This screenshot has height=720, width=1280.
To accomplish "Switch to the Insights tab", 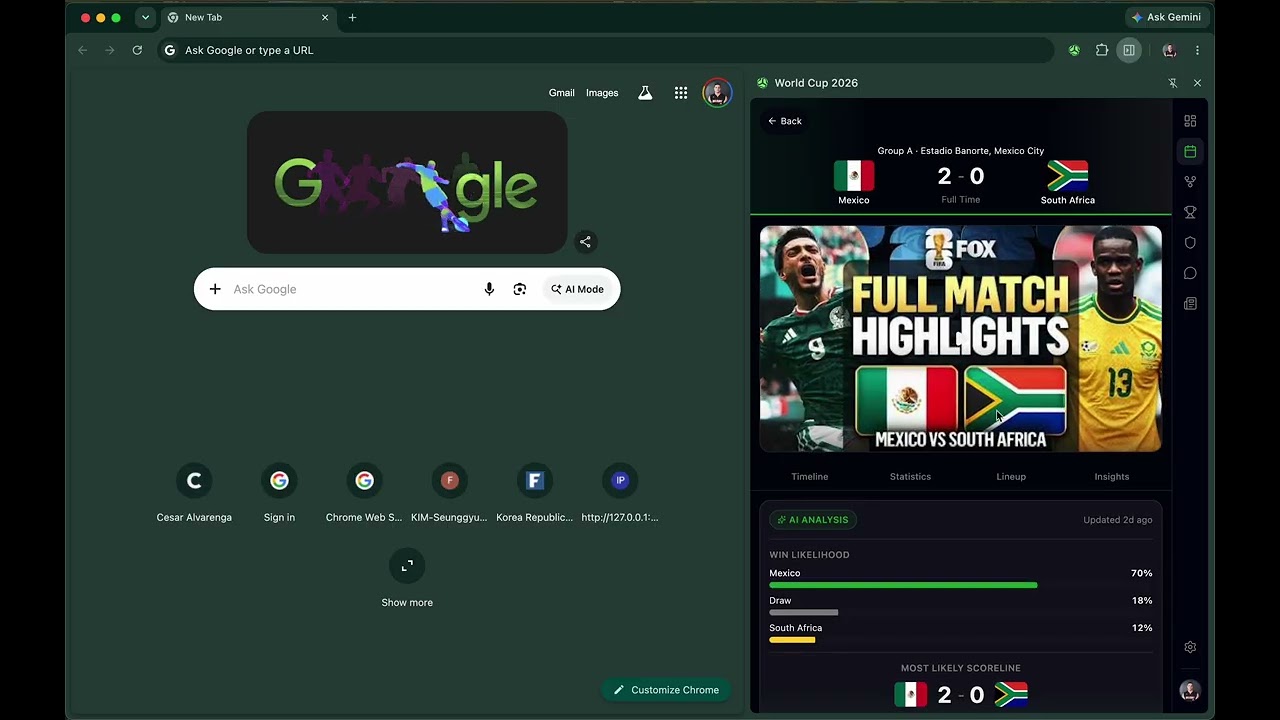I will pyautogui.click(x=1112, y=477).
